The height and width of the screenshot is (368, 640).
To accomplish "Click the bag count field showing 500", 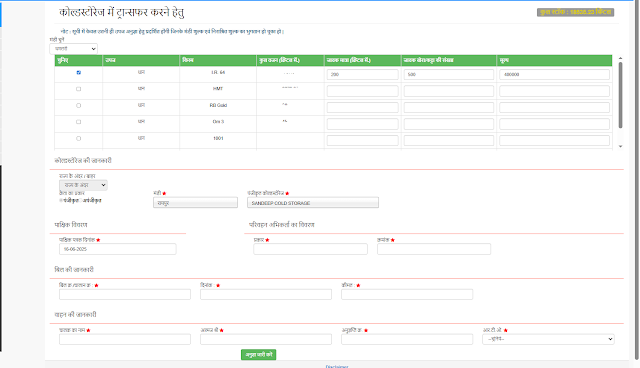I will 449,74.
